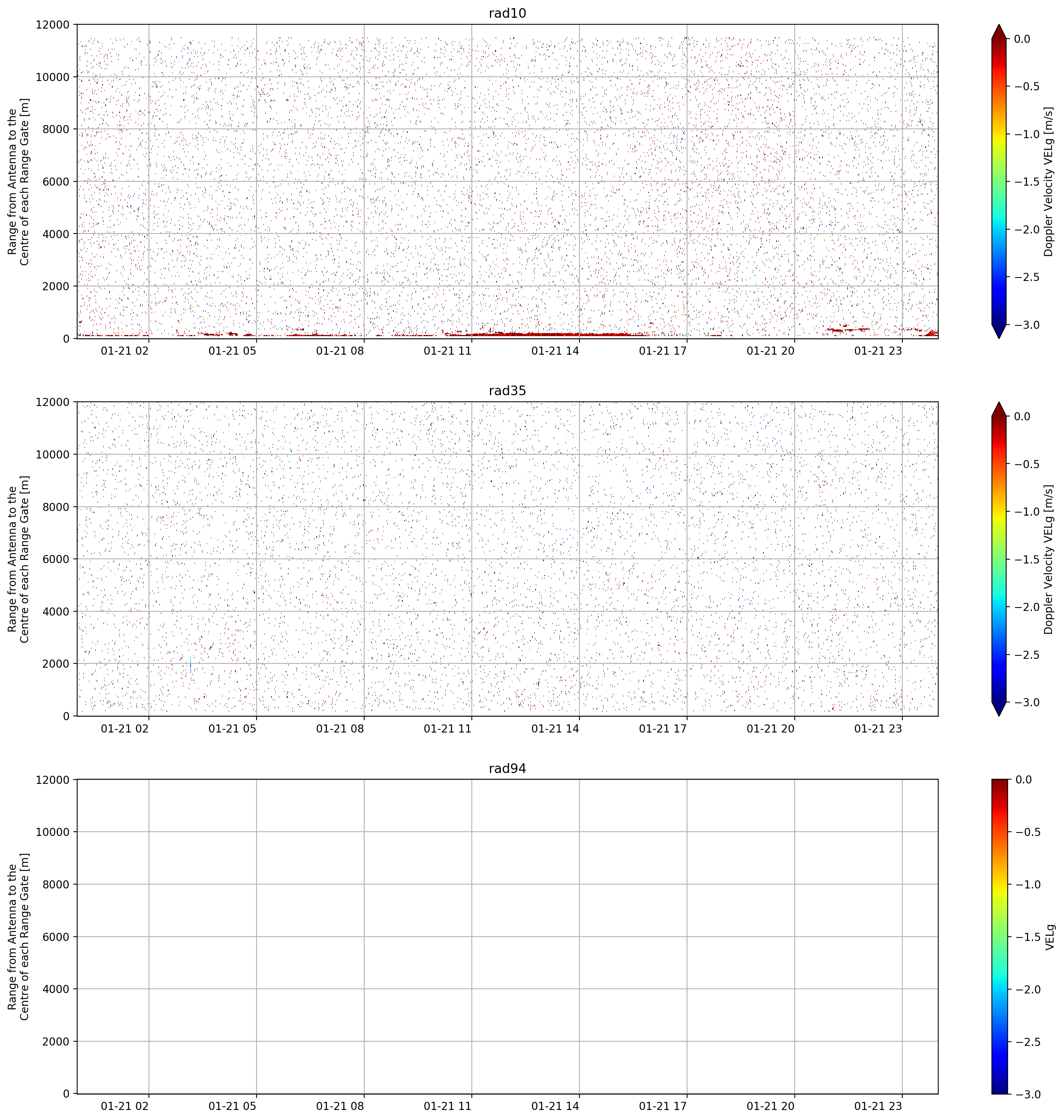Click the rad94 plot title
This screenshot has width=1064, height=1120.
507,768
